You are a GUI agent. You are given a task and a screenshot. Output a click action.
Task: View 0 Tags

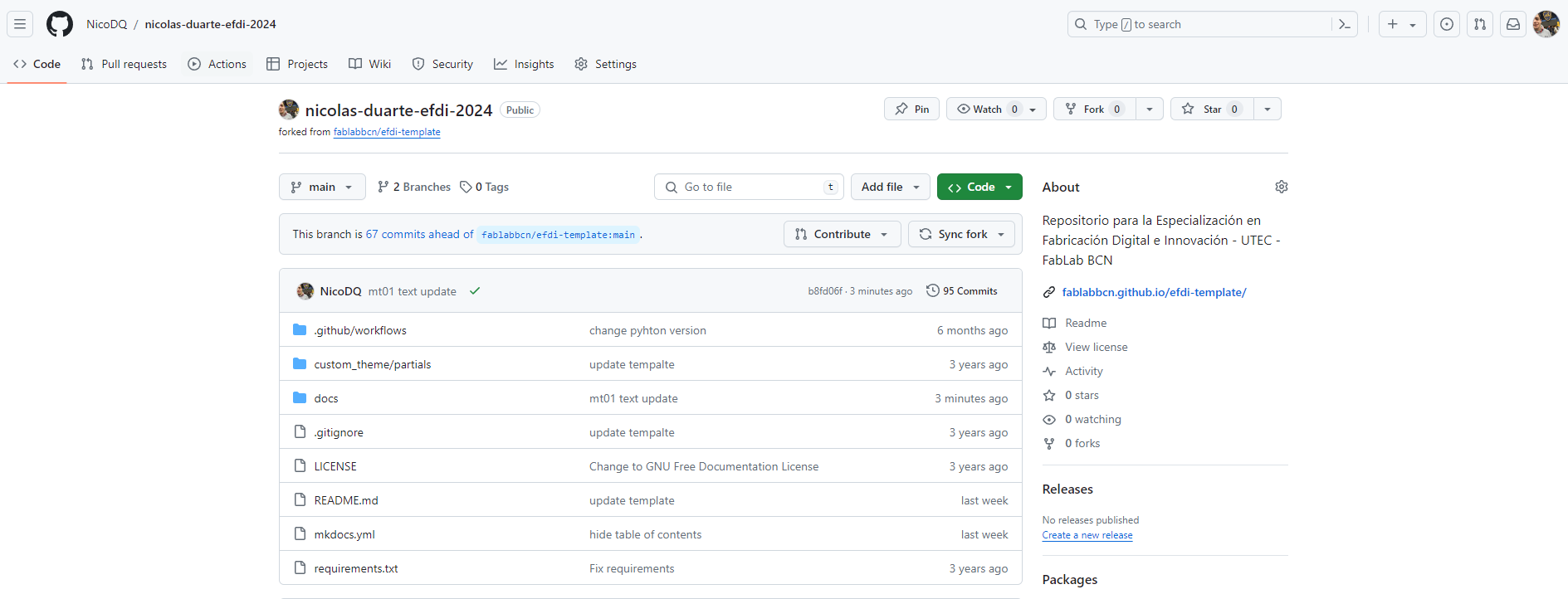[x=485, y=187]
